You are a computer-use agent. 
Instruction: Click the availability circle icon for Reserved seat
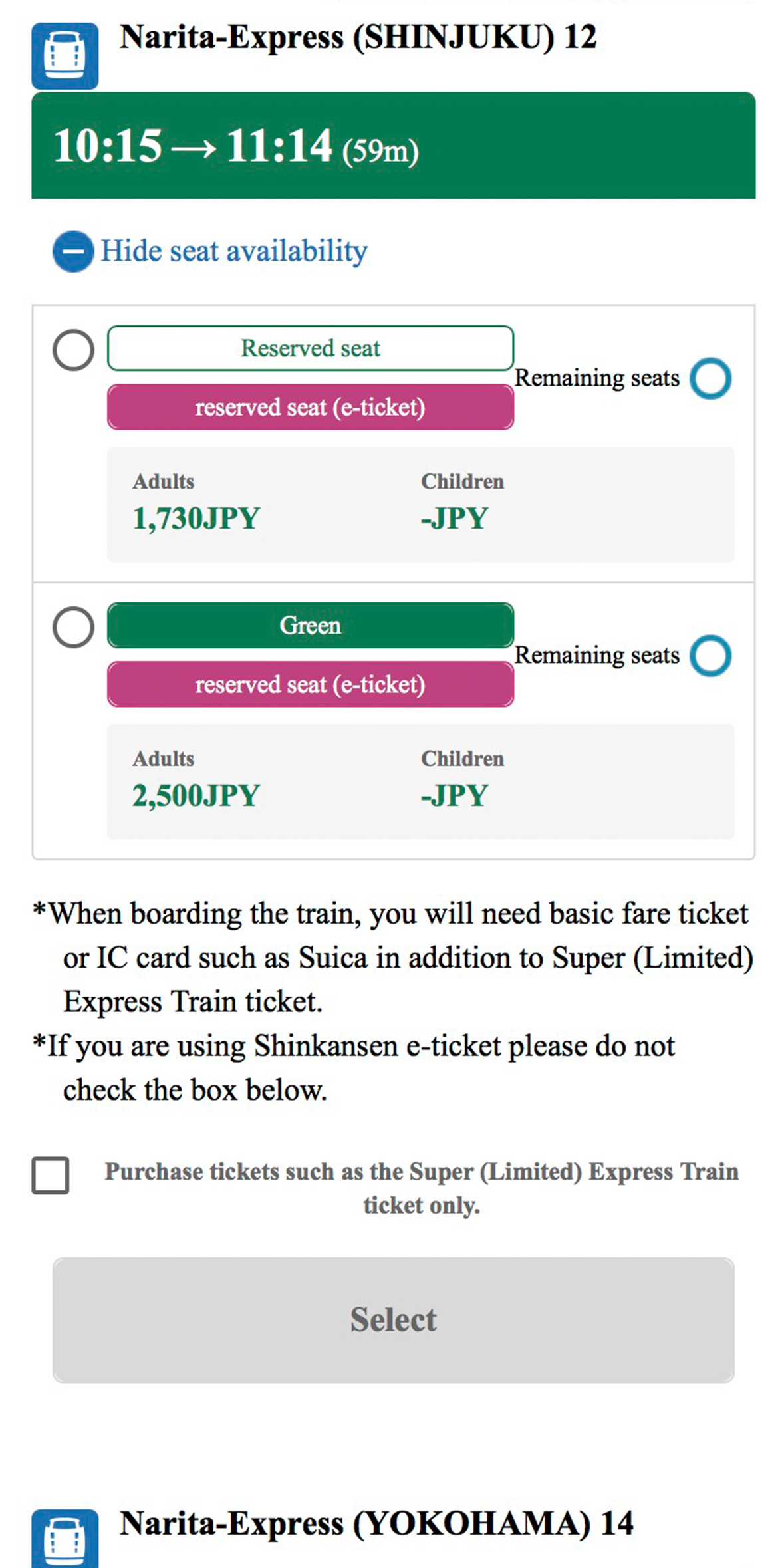coord(710,378)
